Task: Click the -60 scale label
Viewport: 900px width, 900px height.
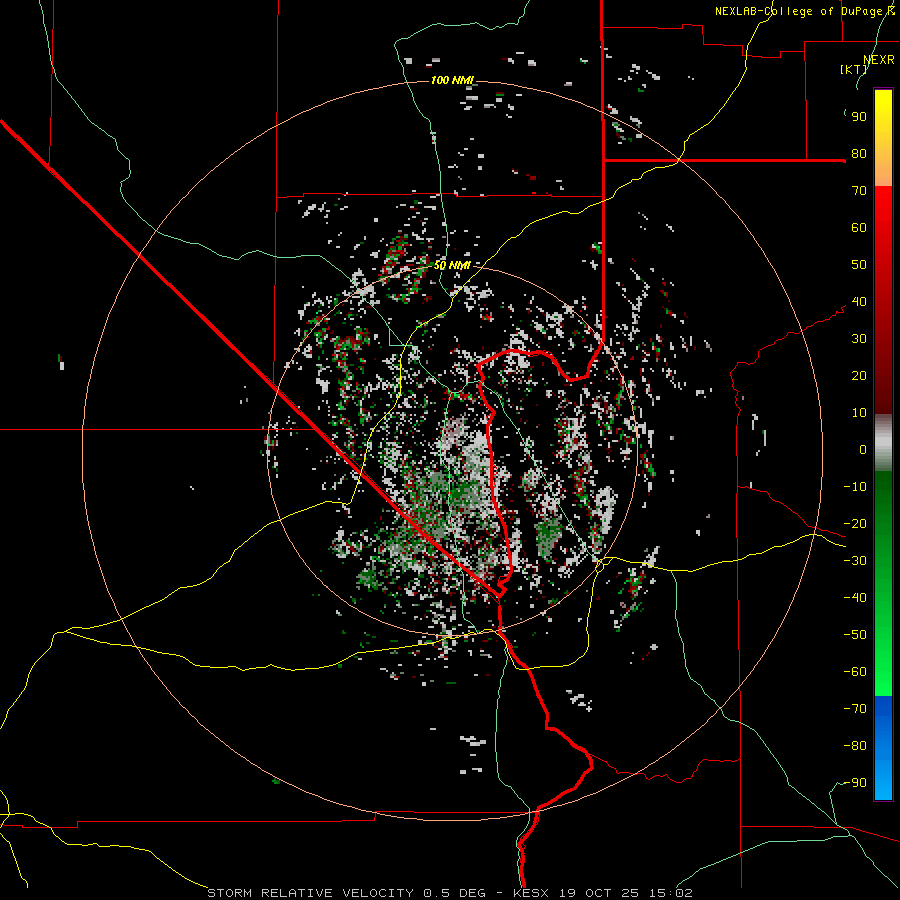Action: click(855, 672)
